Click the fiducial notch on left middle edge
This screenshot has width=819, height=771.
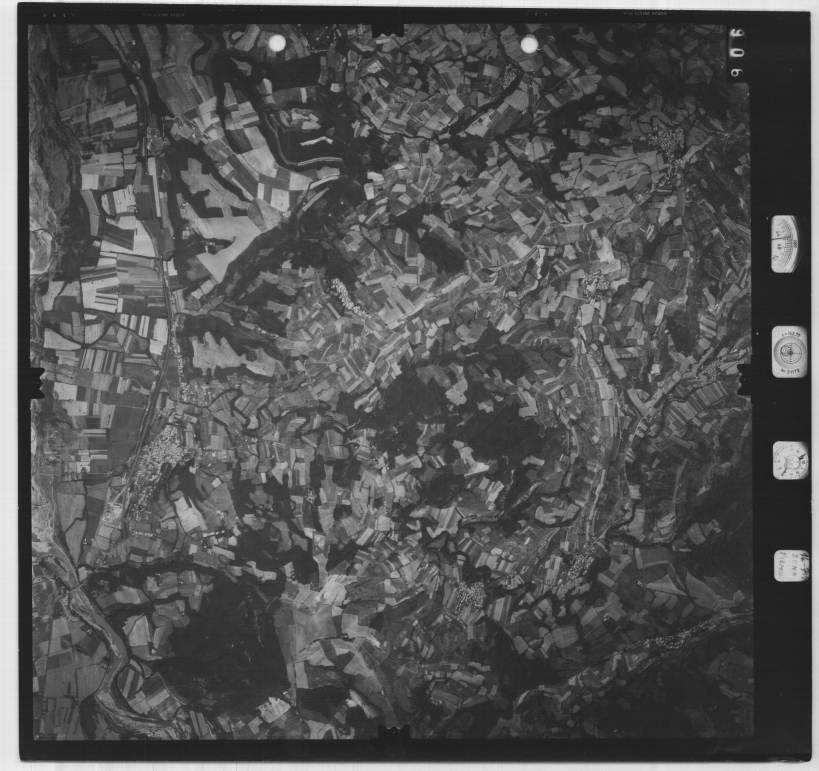tap(36, 382)
